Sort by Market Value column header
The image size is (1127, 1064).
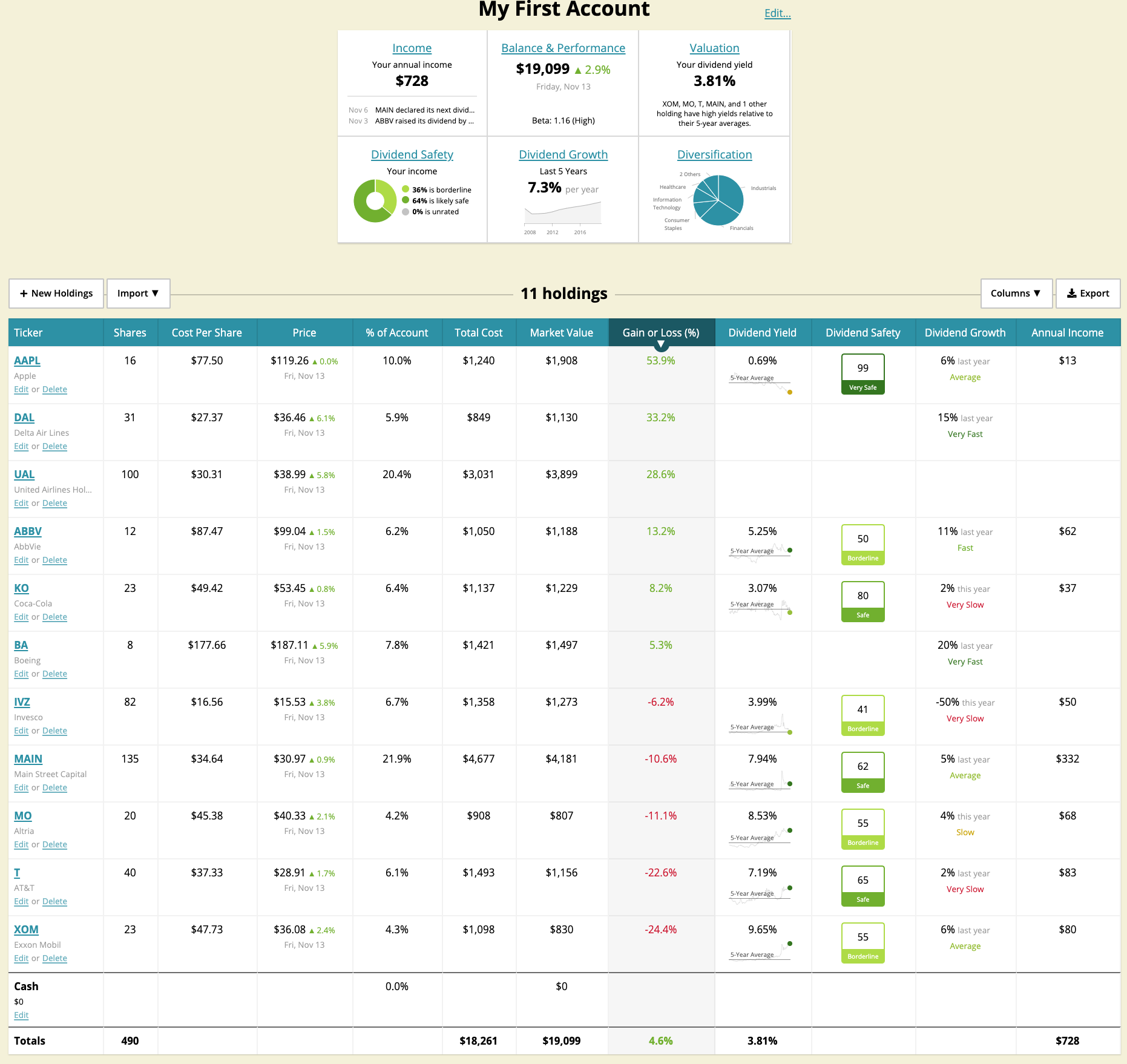click(x=562, y=333)
